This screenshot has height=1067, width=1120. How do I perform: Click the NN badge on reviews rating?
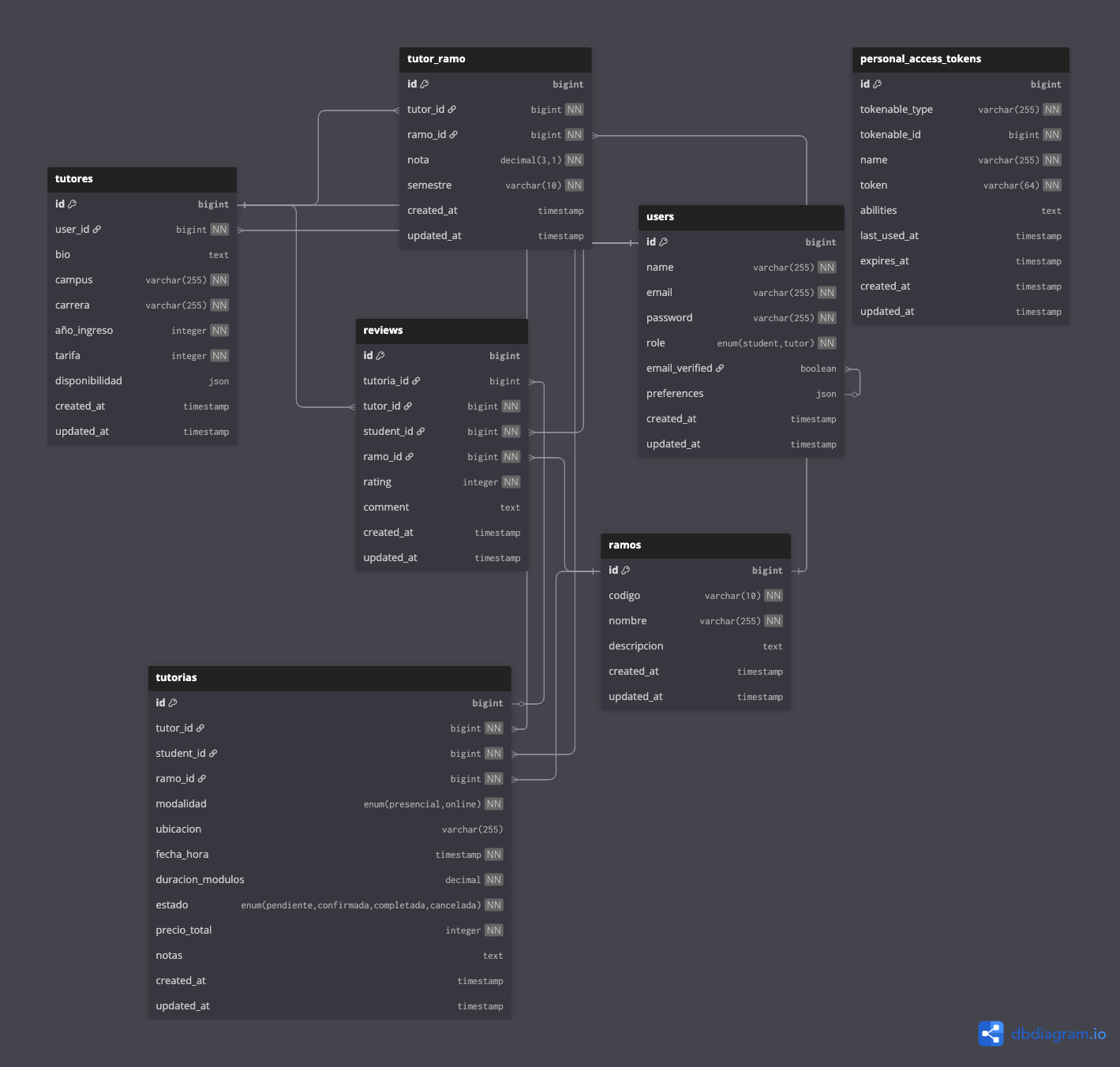tap(511, 482)
